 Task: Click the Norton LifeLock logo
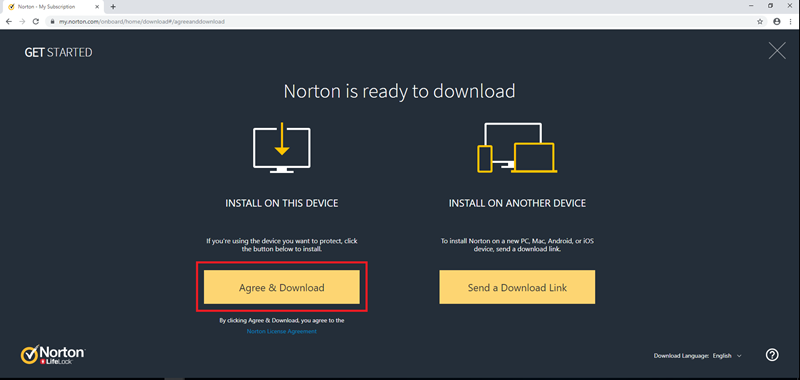pos(53,354)
